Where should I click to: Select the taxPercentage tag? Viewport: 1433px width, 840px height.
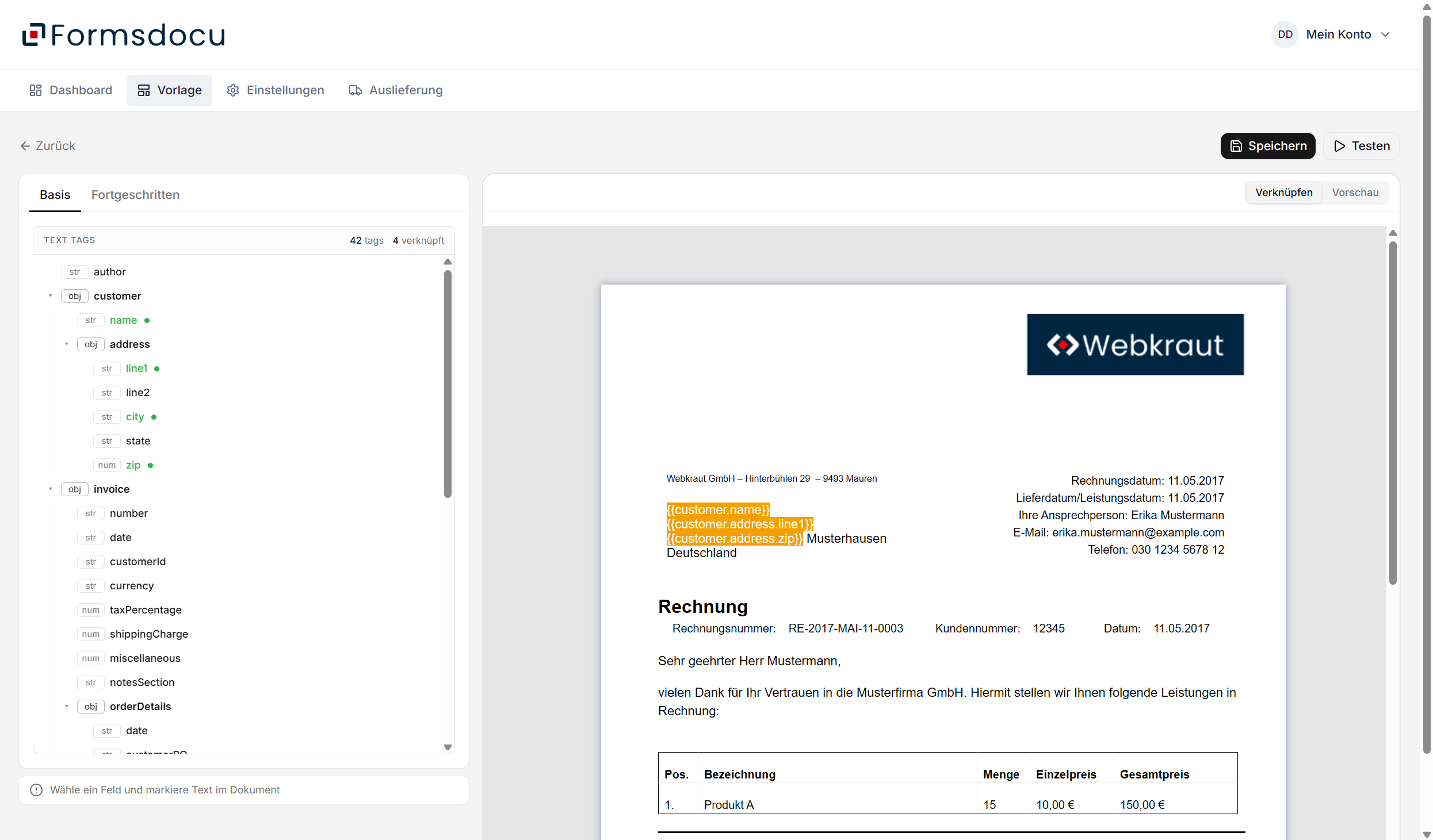(146, 610)
